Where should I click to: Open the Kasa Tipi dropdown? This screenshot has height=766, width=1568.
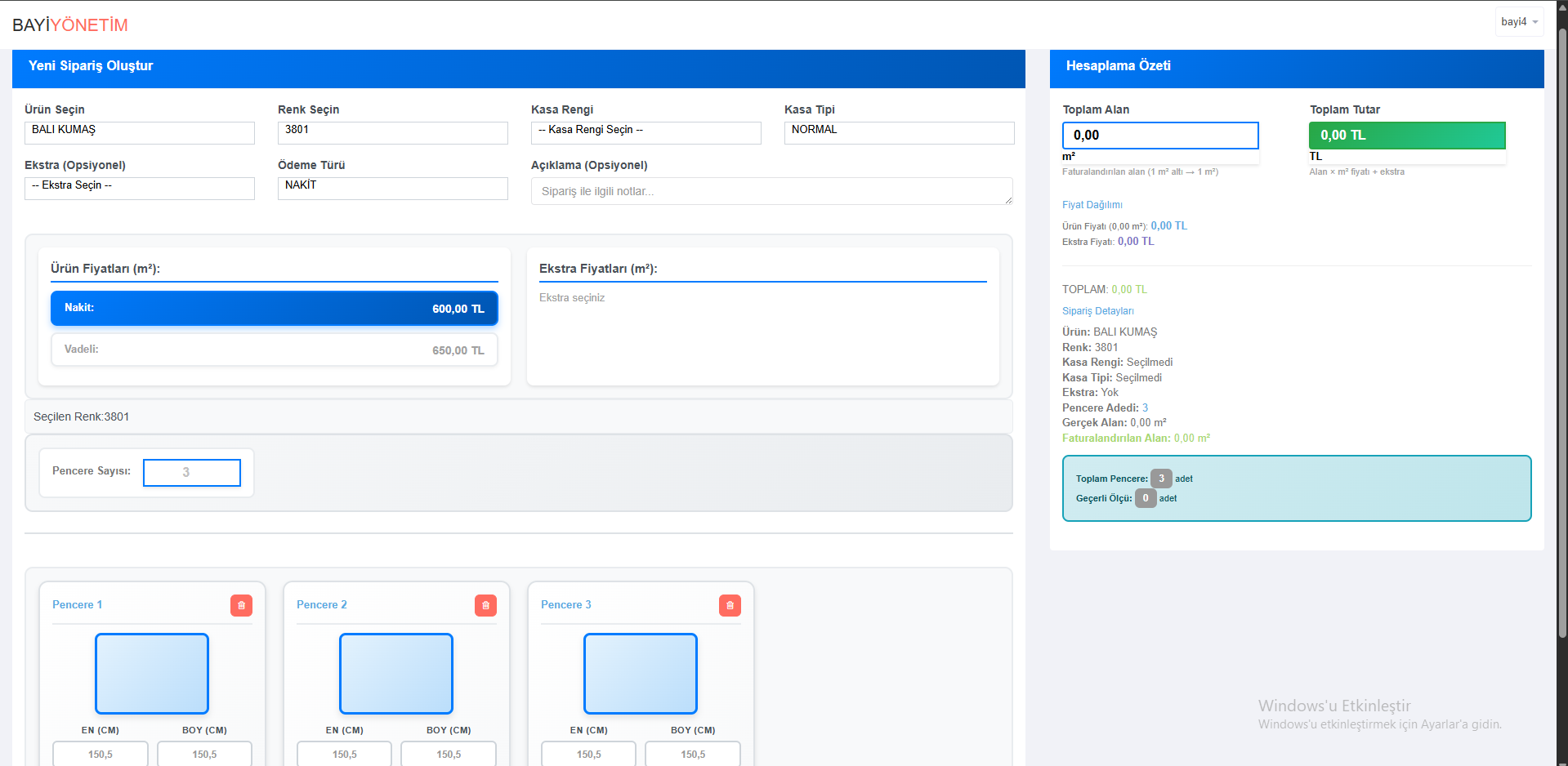pyautogui.click(x=900, y=132)
